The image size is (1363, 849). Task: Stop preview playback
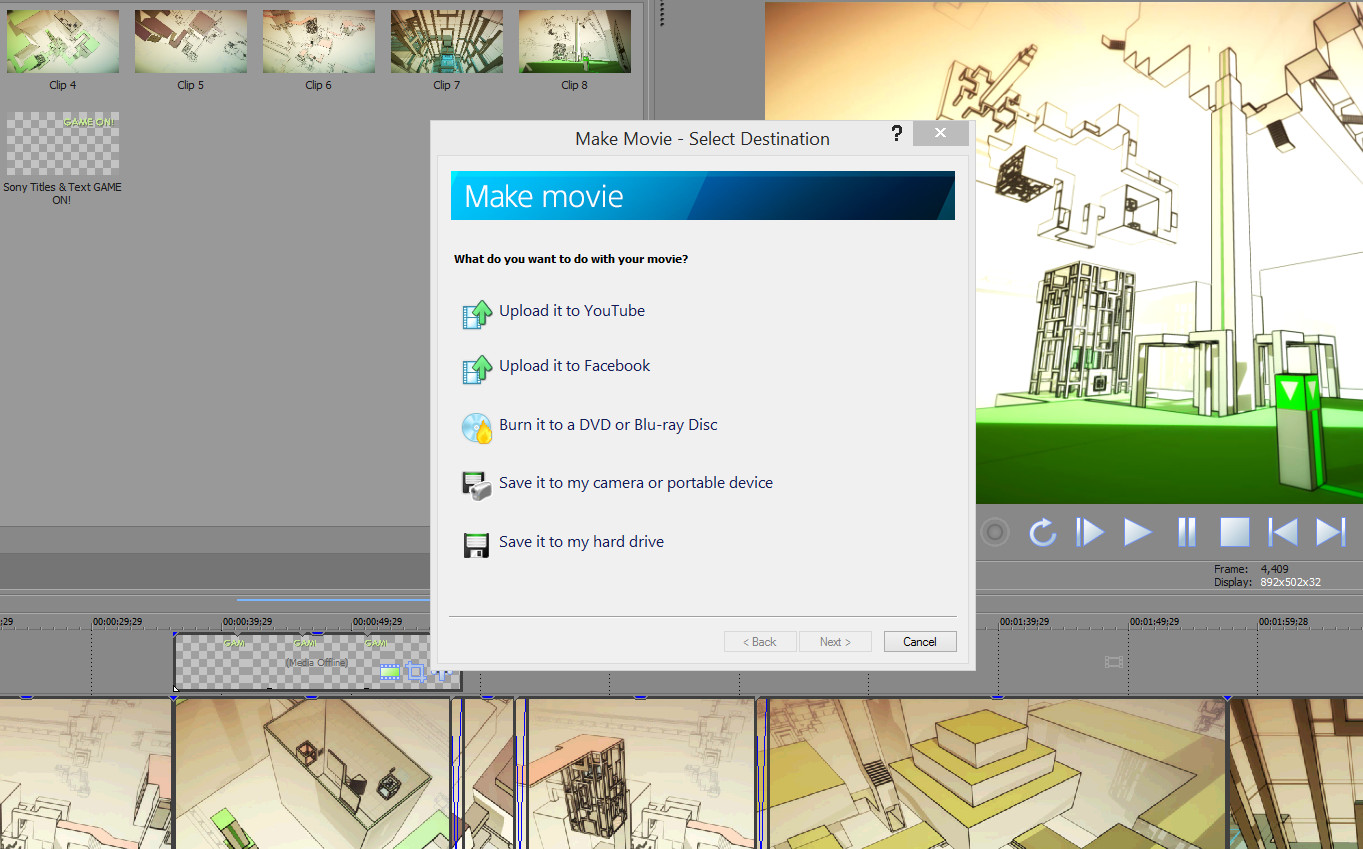coord(1234,532)
